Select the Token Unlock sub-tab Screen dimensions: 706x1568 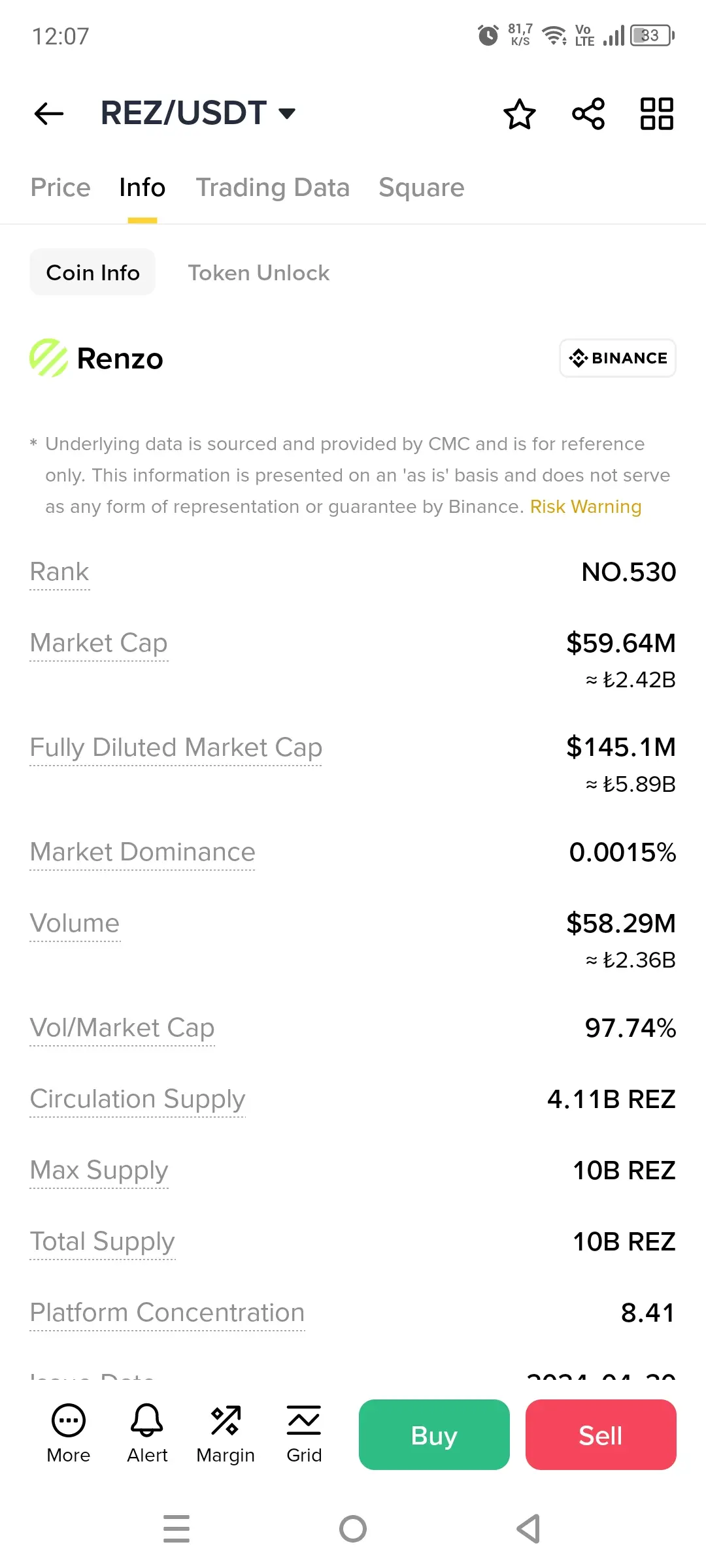click(x=259, y=272)
